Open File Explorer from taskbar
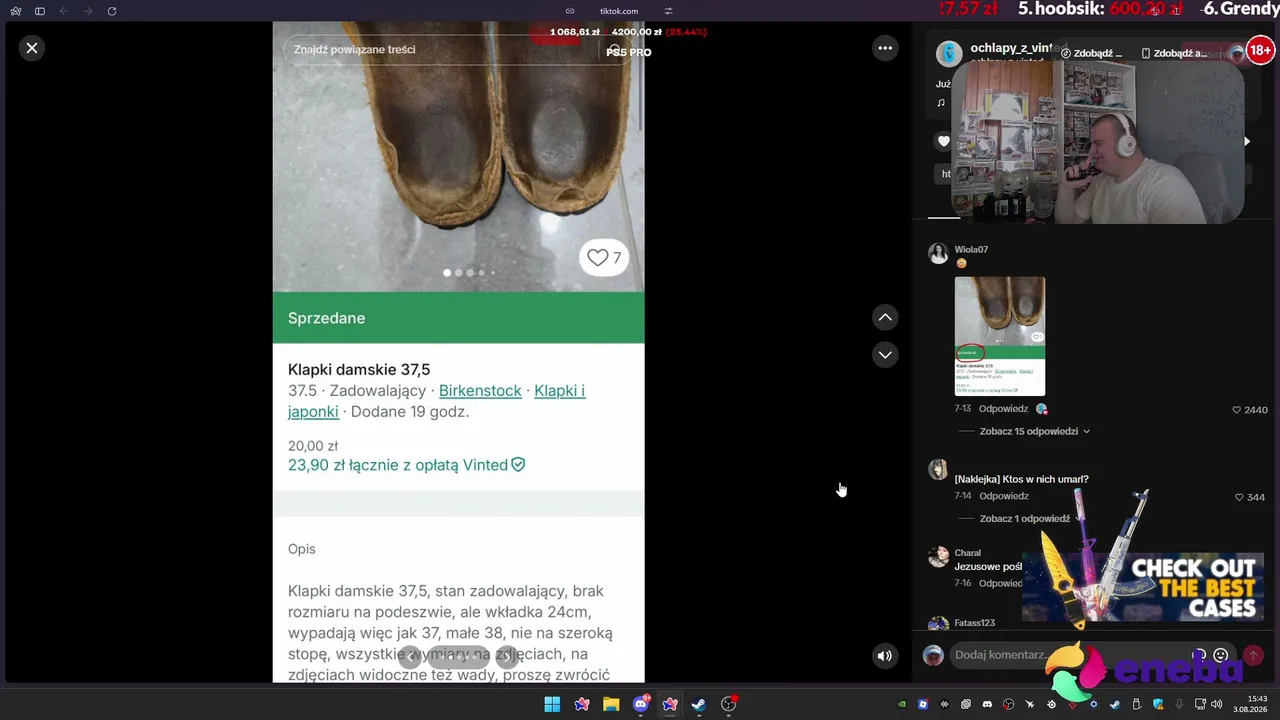The image size is (1280, 720). click(x=611, y=705)
